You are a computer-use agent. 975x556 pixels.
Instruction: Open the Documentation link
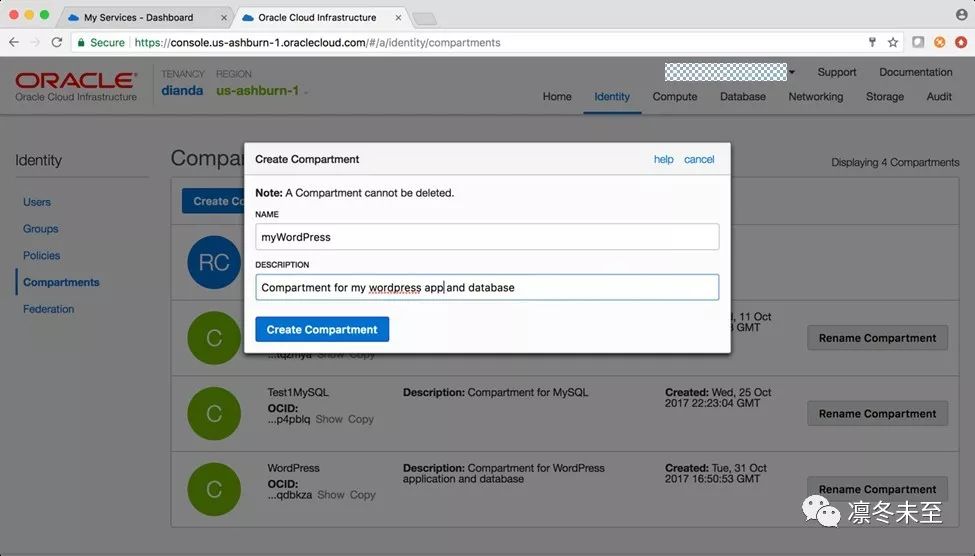pos(915,72)
